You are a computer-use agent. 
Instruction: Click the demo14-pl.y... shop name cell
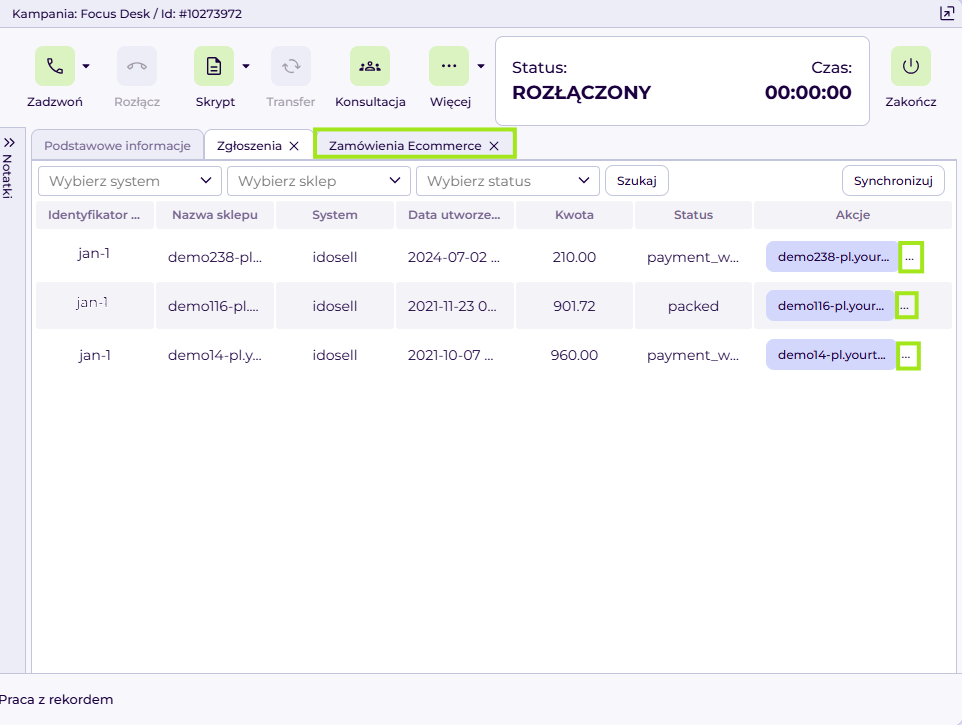[215, 355]
